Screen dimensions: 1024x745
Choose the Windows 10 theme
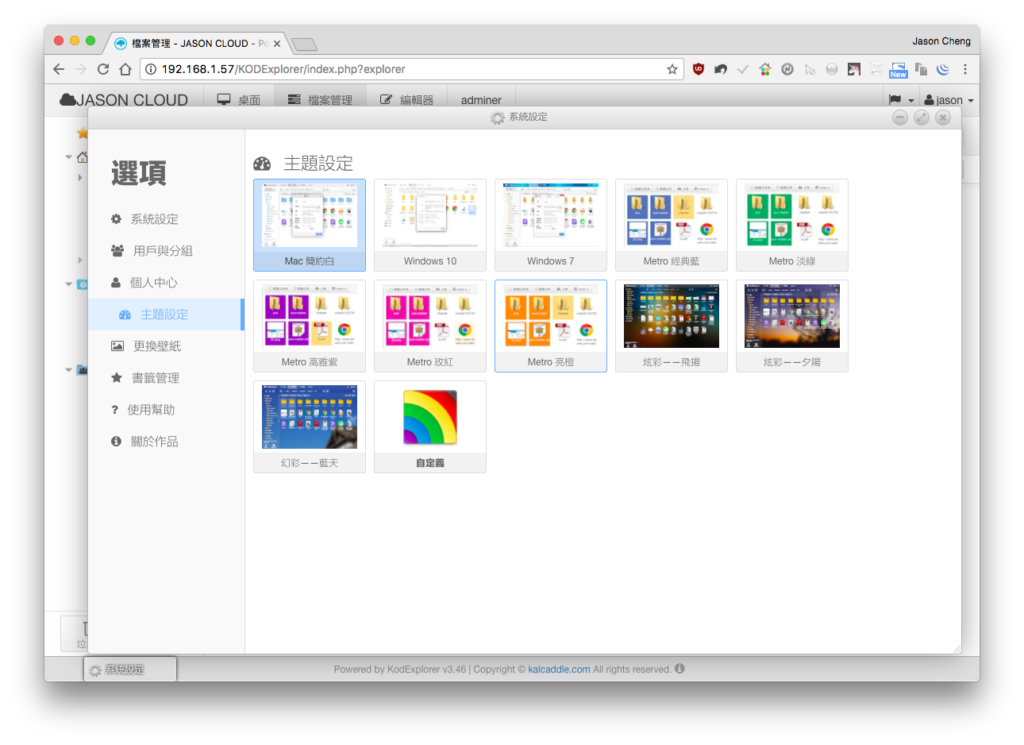click(x=430, y=225)
